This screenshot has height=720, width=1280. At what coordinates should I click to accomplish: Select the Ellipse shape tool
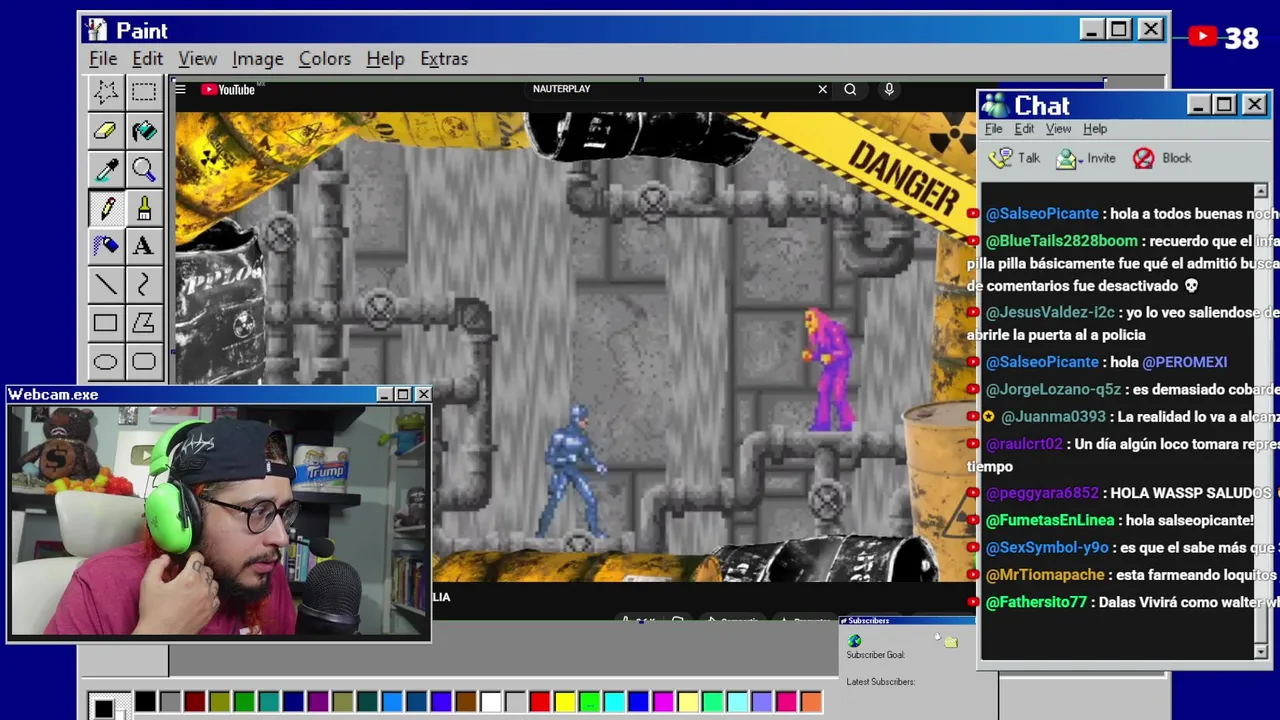tap(106, 361)
